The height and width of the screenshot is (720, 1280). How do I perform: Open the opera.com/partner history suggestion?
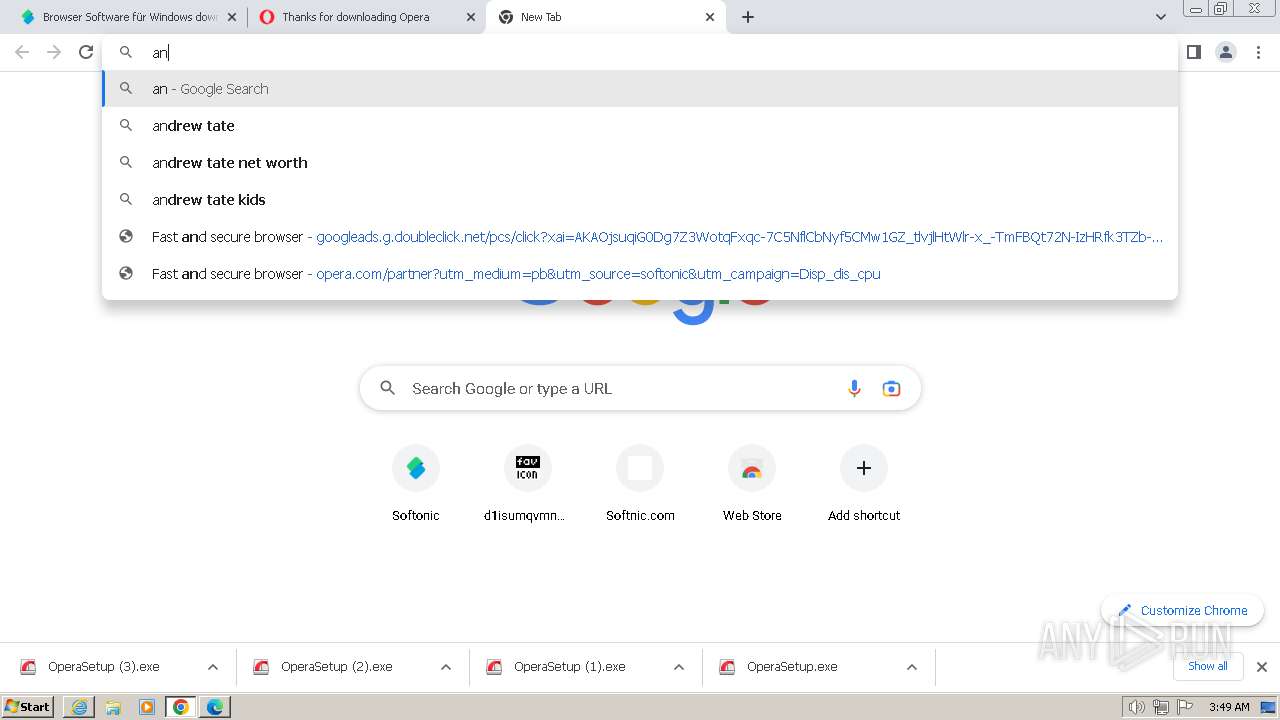pos(640,274)
